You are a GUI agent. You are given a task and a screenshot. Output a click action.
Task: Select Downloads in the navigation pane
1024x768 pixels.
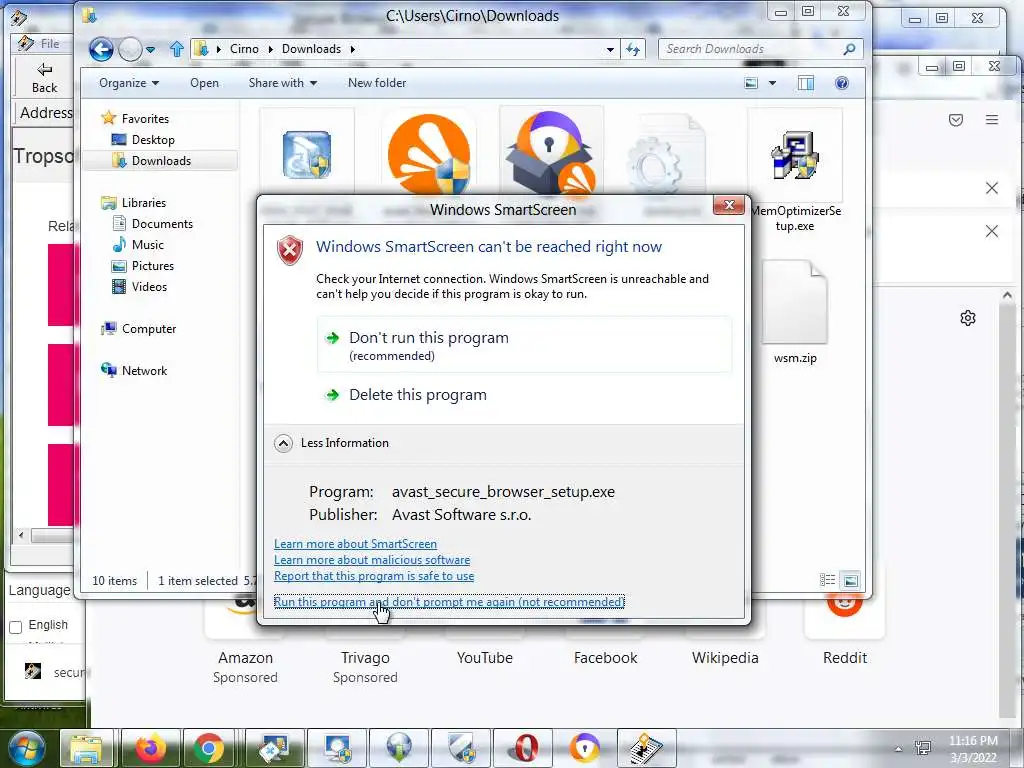(x=161, y=161)
